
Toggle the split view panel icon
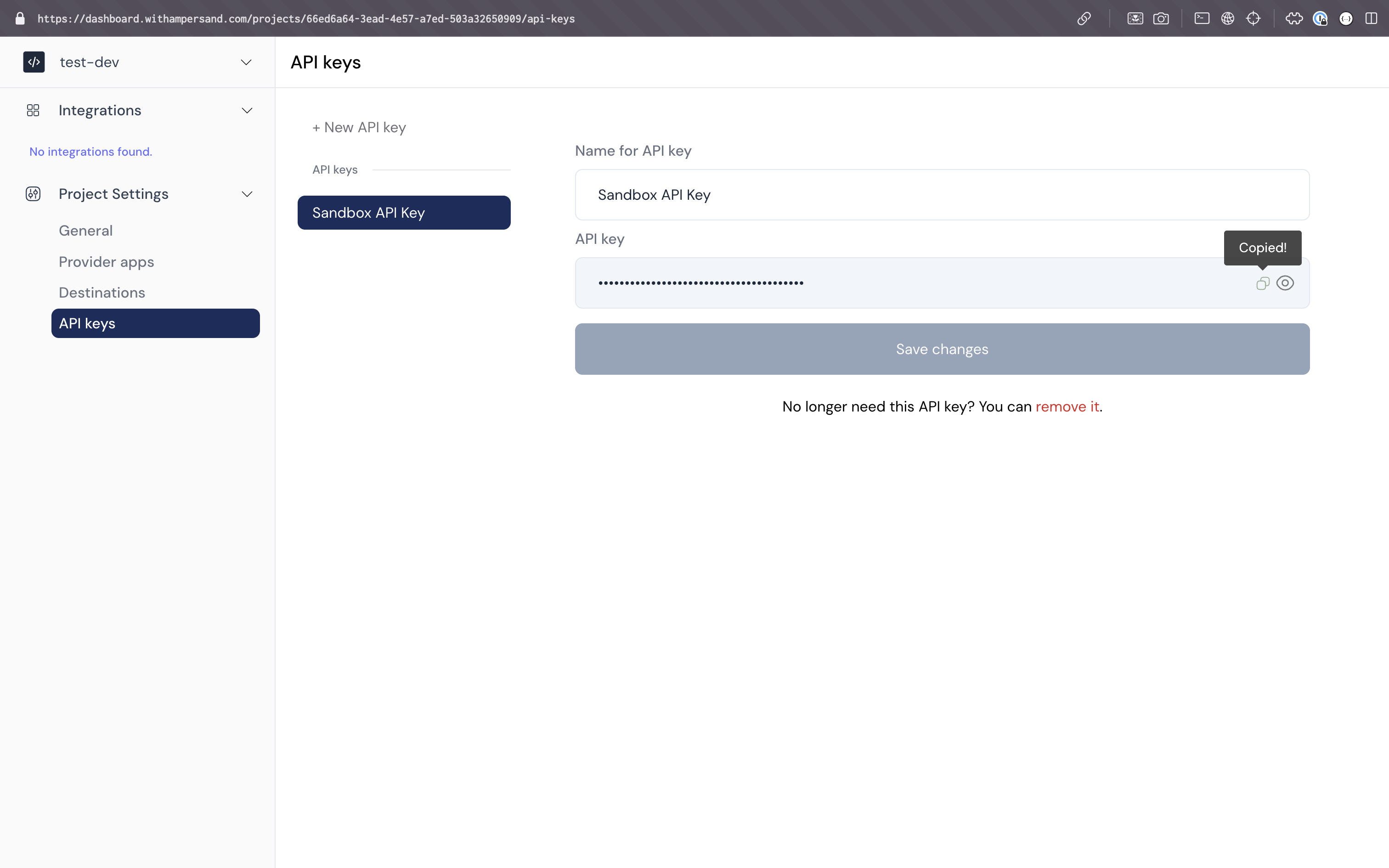1371,18
